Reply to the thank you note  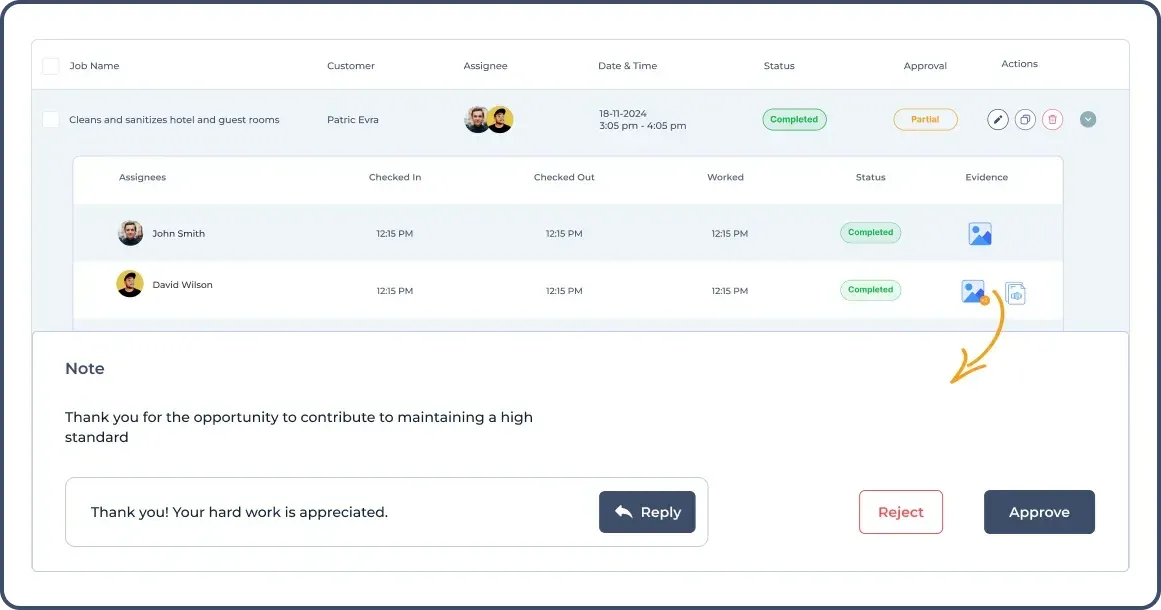(647, 511)
